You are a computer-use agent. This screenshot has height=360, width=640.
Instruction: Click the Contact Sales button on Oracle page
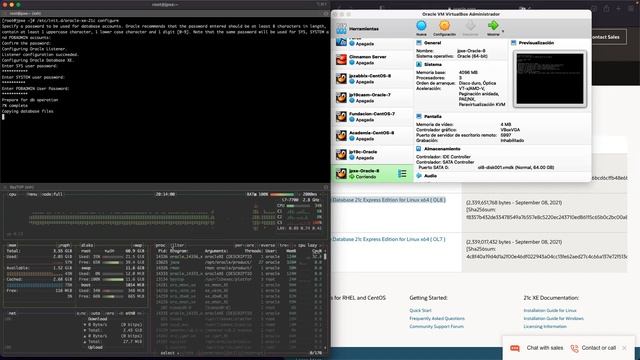(x=608, y=37)
